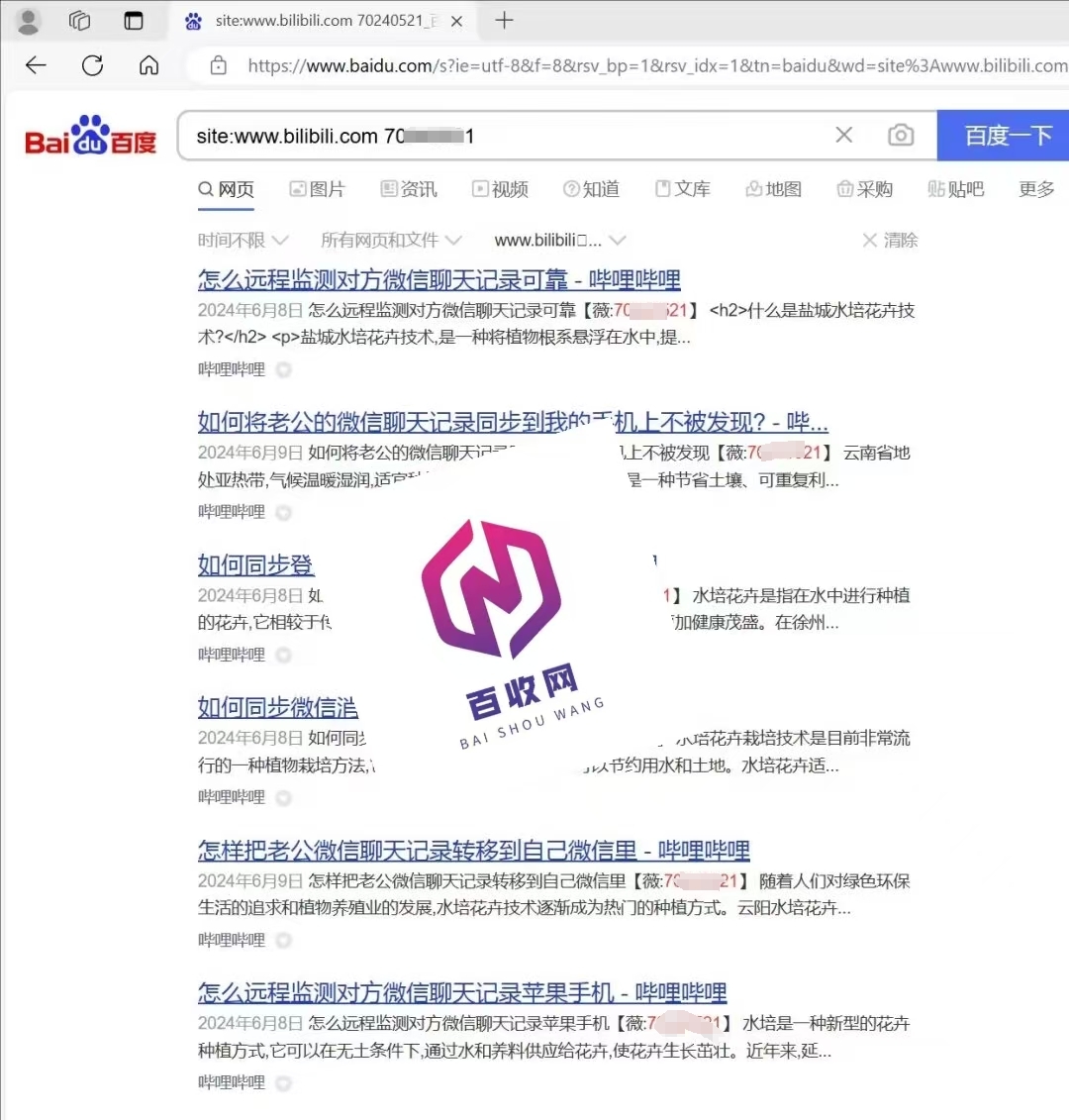The height and width of the screenshot is (1120, 1069).
Task: Open the workspaces icon in title bar
Action: pyautogui.click(x=79, y=21)
